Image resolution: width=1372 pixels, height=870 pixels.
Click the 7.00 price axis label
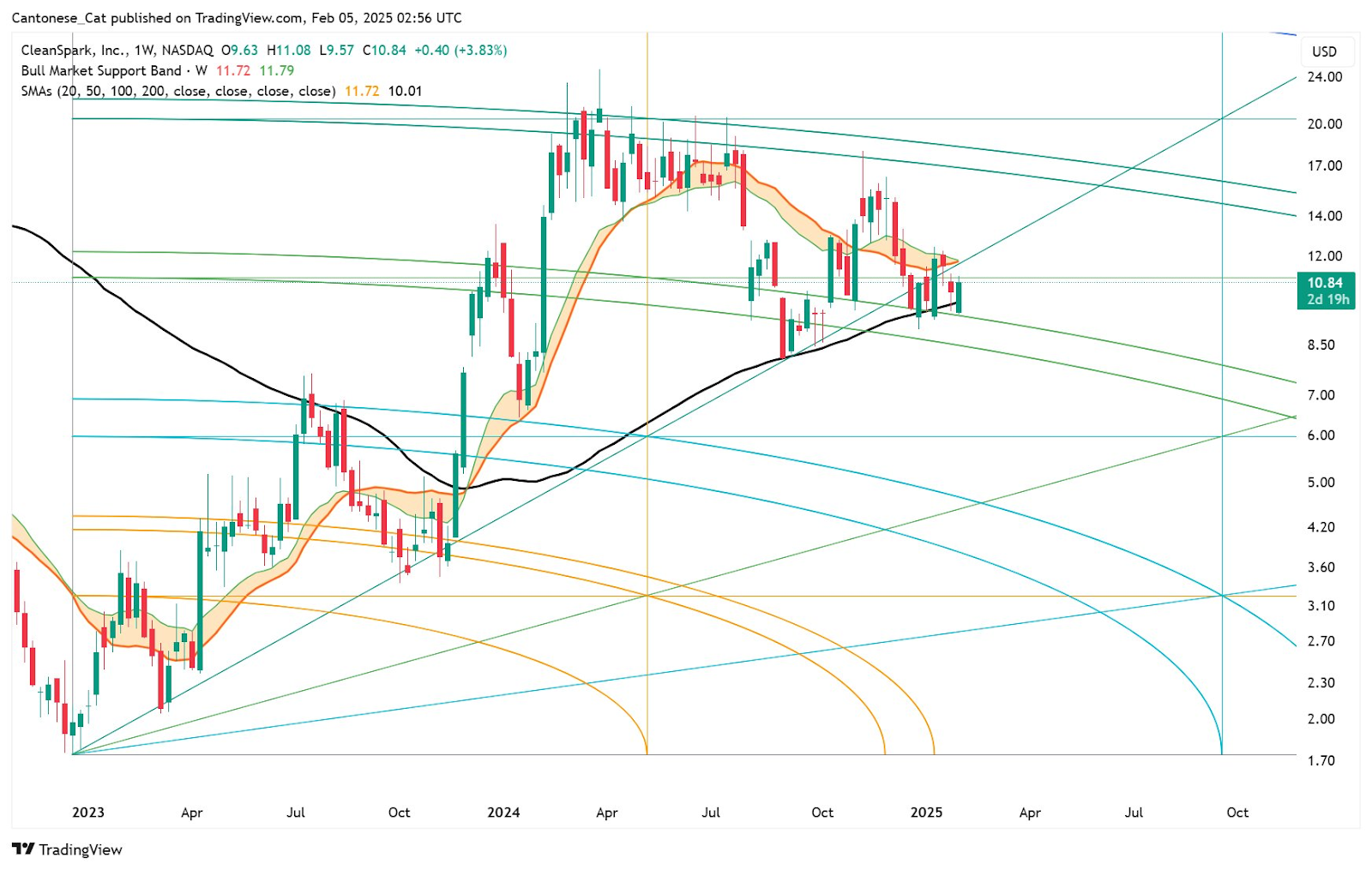(x=1321, y=395)
